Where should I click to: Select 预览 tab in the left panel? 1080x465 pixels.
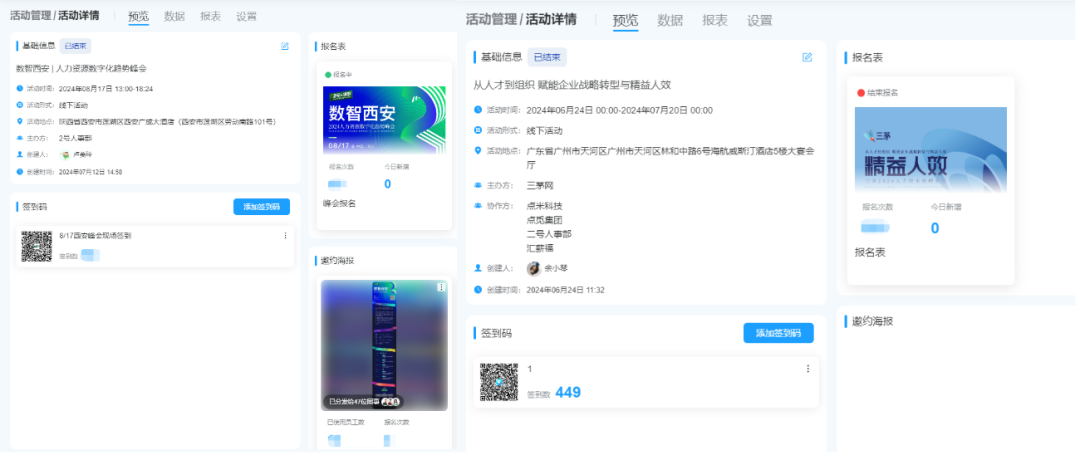click(139, 16)
